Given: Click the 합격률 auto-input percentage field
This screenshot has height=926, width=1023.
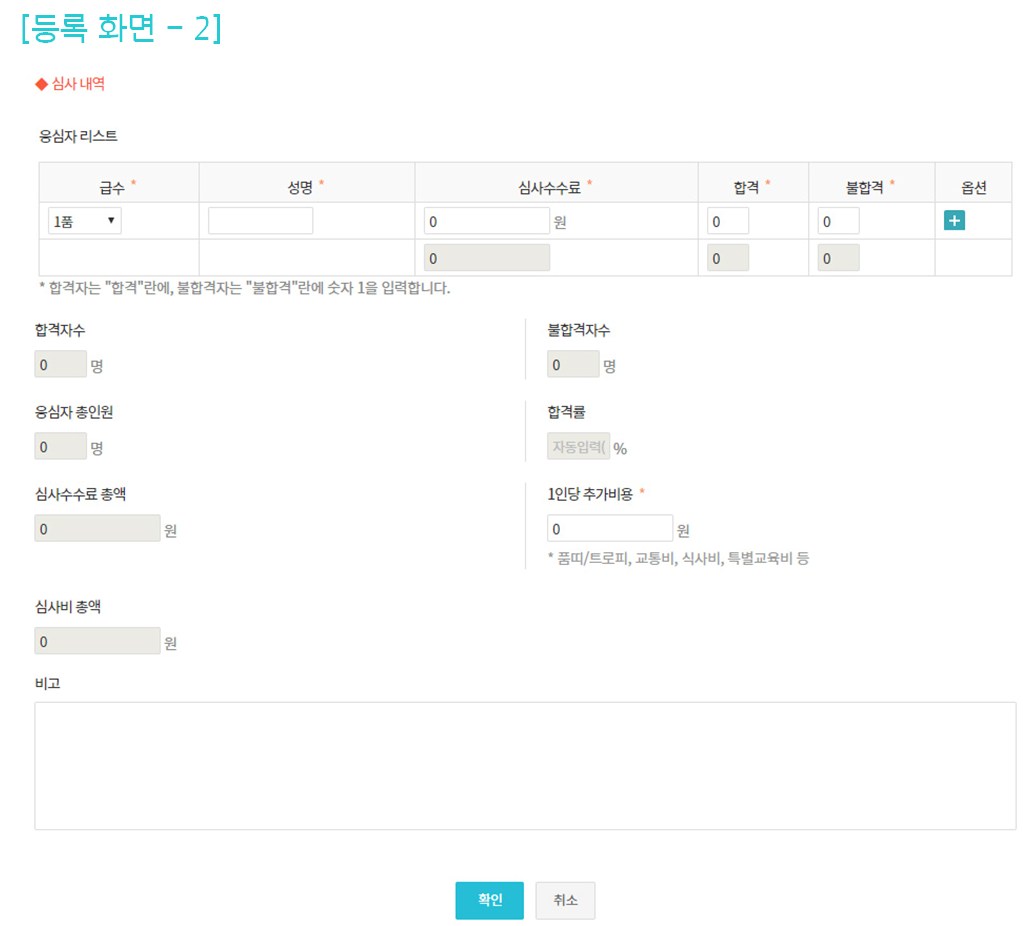Looking at the screenshot, I should click(578, 446).
